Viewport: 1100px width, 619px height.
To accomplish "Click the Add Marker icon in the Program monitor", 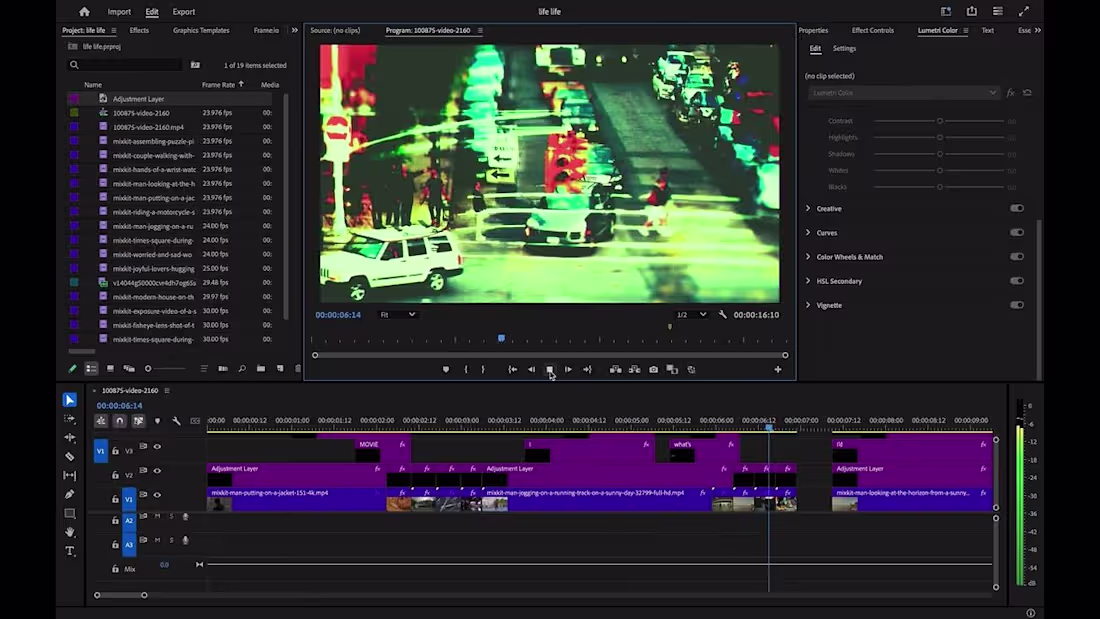I will (446, 369).
